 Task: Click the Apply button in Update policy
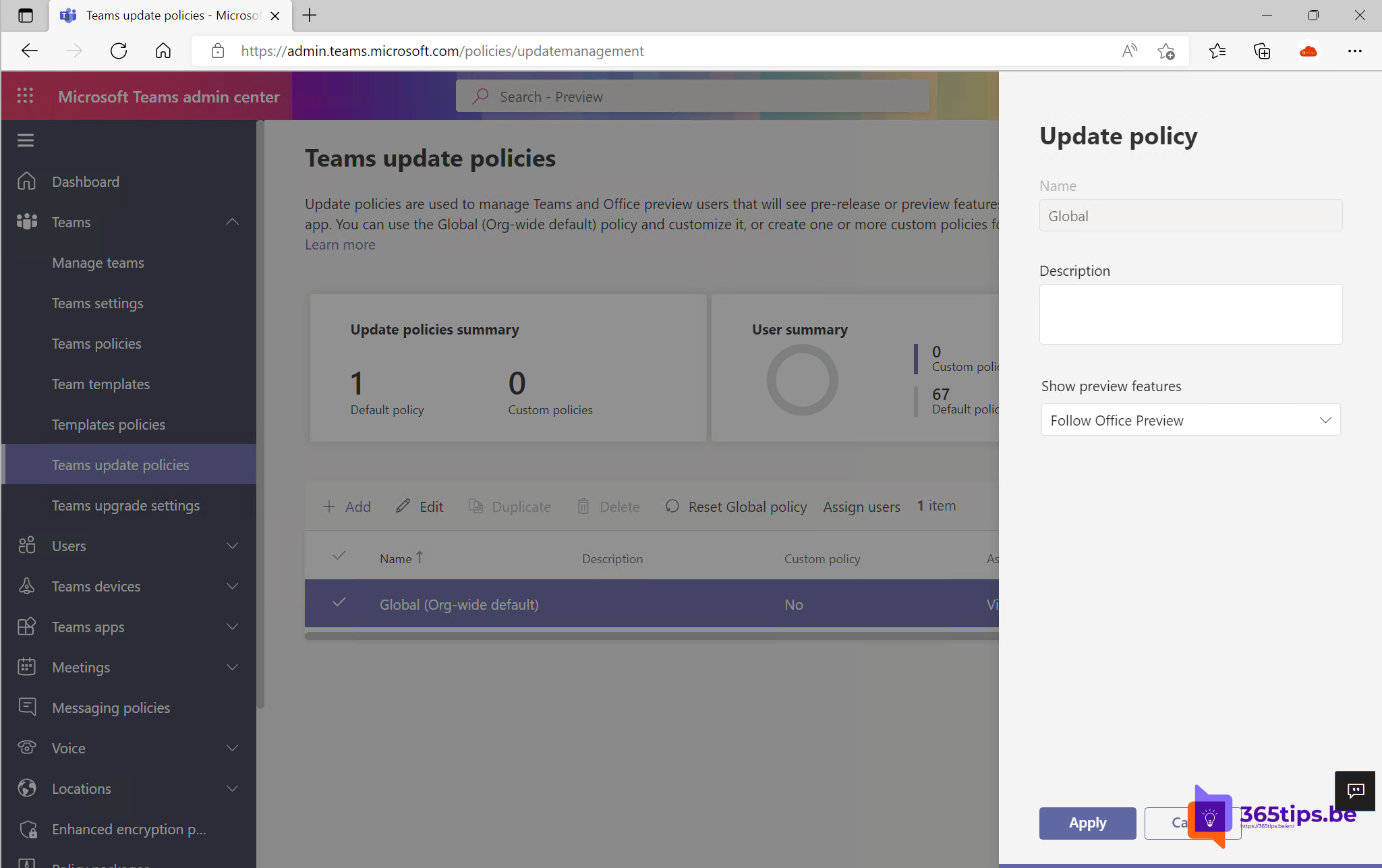[x=1088, y=821]
